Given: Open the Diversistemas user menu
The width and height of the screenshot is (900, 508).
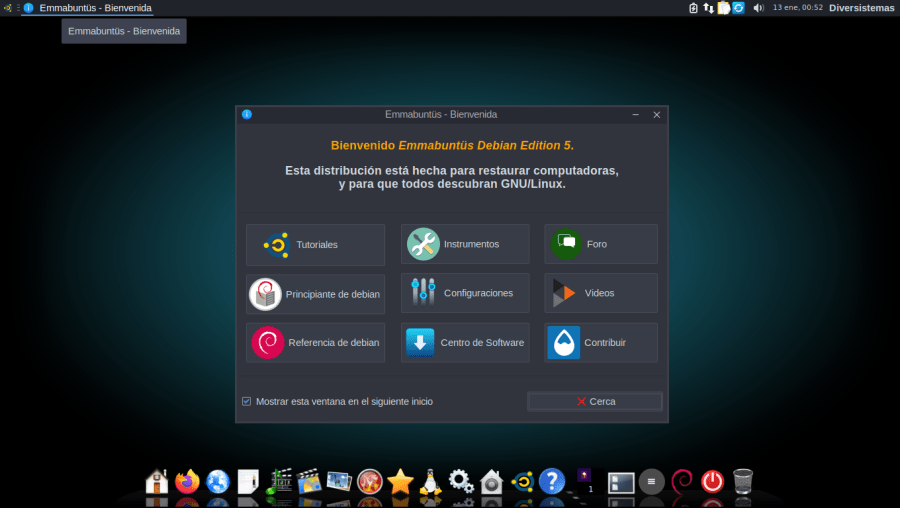Looking at the screenshot, I should (x=861, y=8).
